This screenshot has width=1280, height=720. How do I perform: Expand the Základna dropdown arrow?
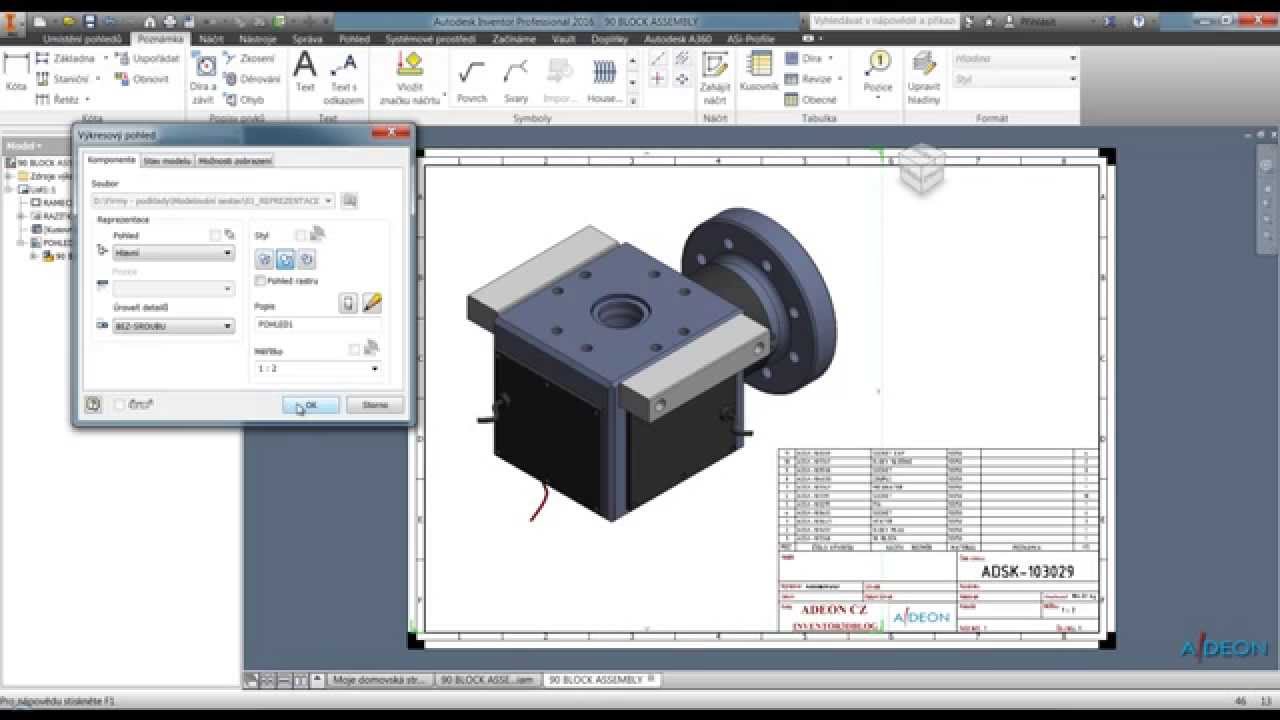coord(105,58)
